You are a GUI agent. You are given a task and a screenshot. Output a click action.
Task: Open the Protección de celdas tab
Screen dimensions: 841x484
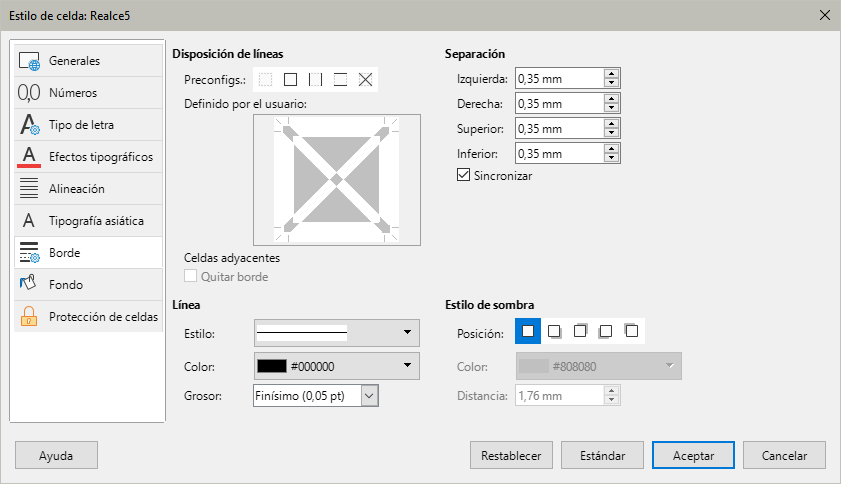coord(88,317)
